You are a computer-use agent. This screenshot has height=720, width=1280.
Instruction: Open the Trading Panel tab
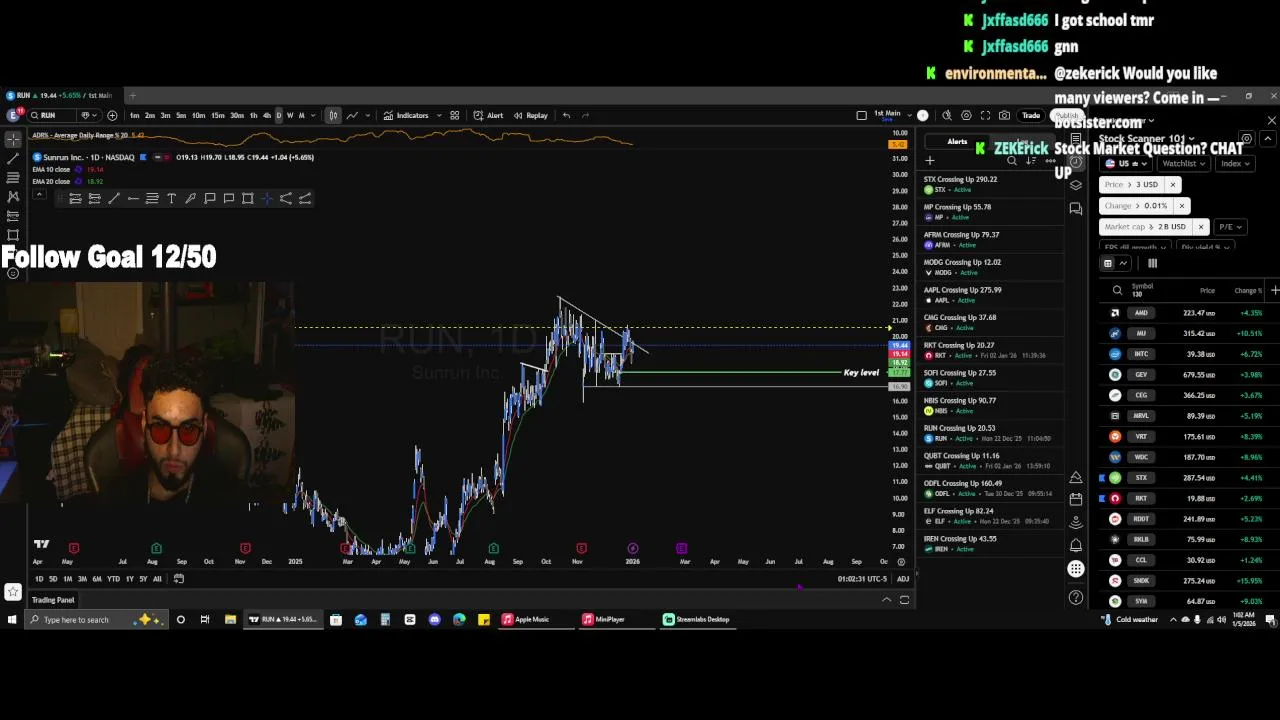click(x=53, y=600)
